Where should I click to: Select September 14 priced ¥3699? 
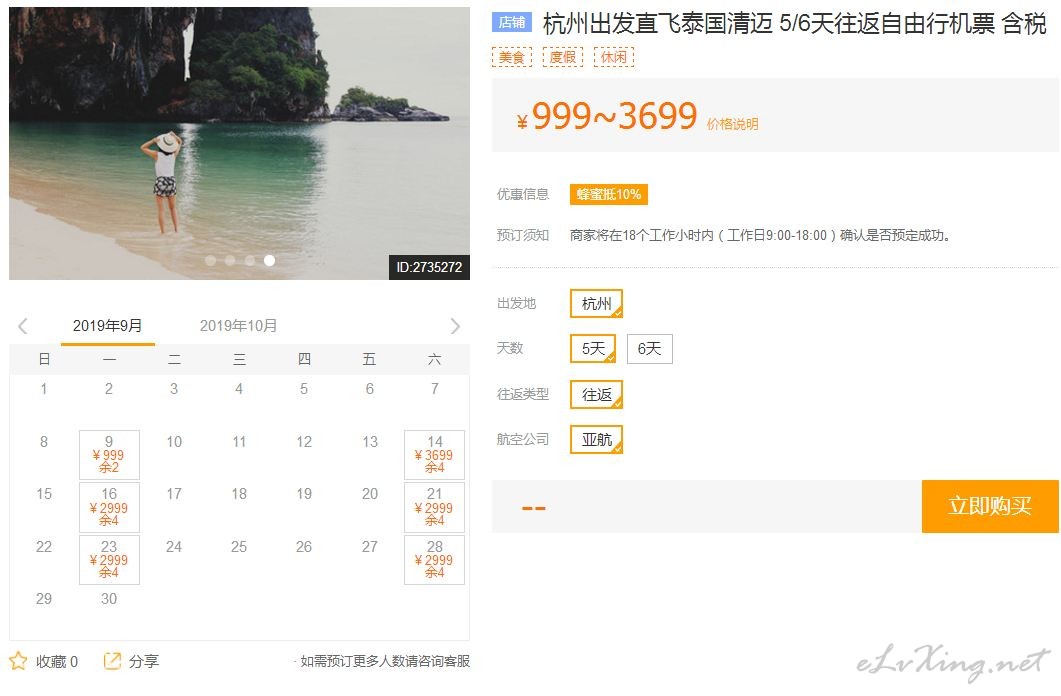point(434,455)
